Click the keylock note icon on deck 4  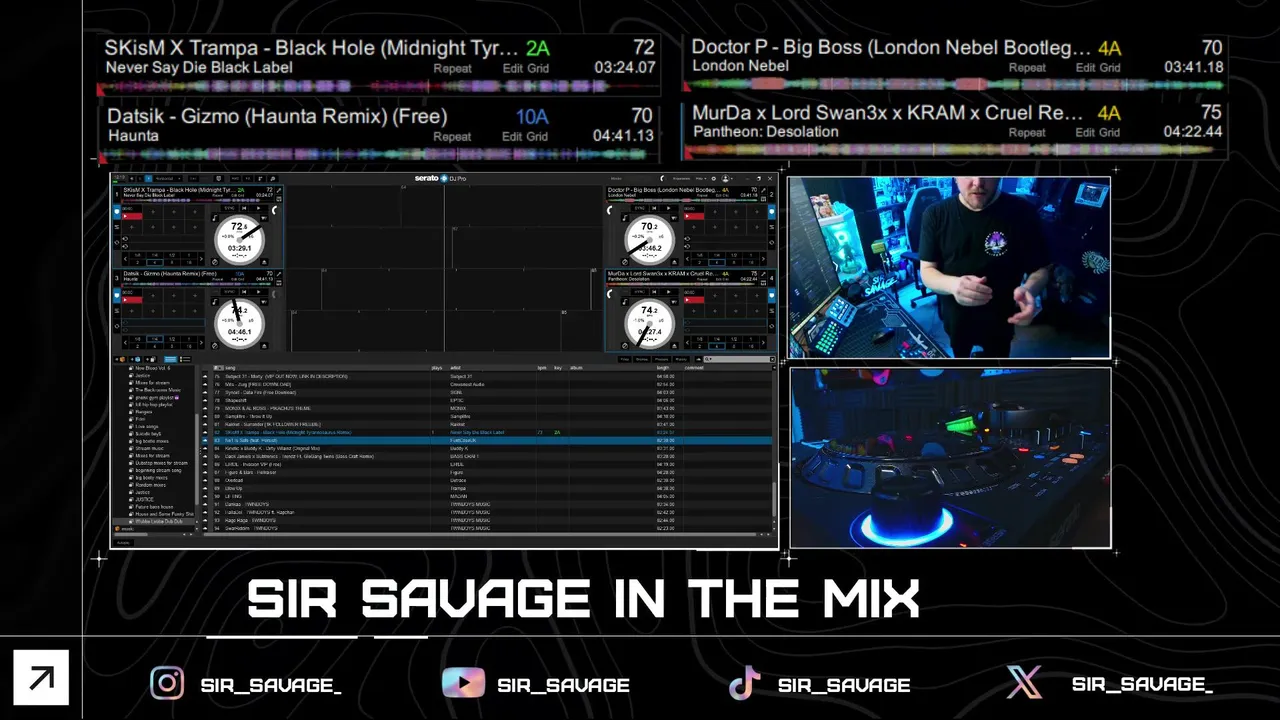pos(625,302)
